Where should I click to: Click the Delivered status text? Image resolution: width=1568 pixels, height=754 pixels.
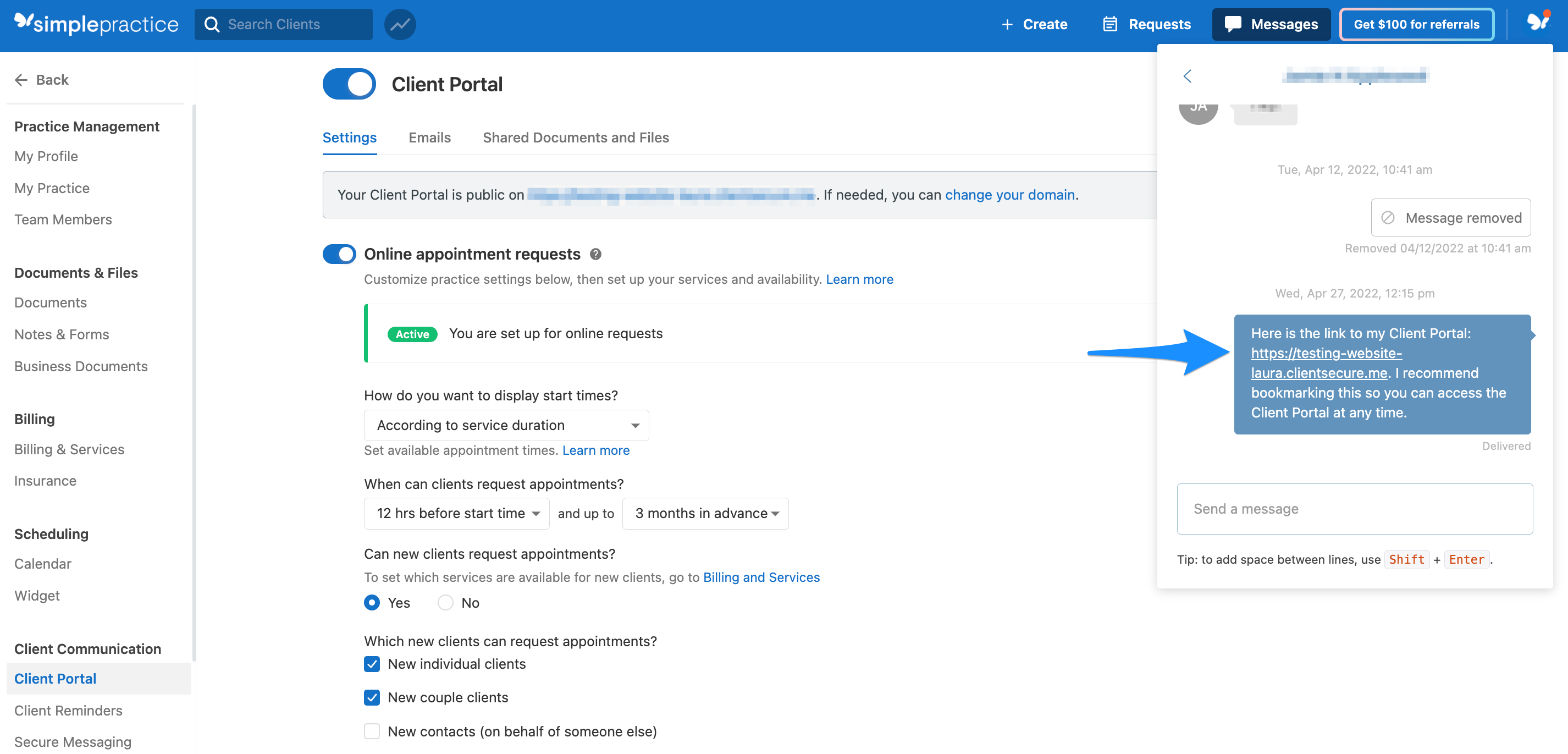1506,447
